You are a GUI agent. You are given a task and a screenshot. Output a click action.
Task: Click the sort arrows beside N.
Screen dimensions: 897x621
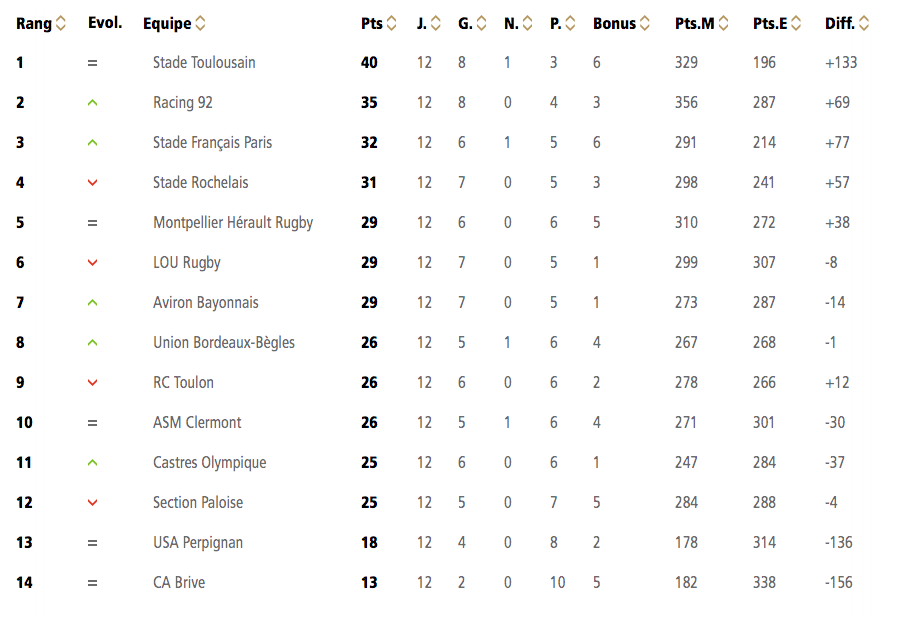[x=527, y=23]
